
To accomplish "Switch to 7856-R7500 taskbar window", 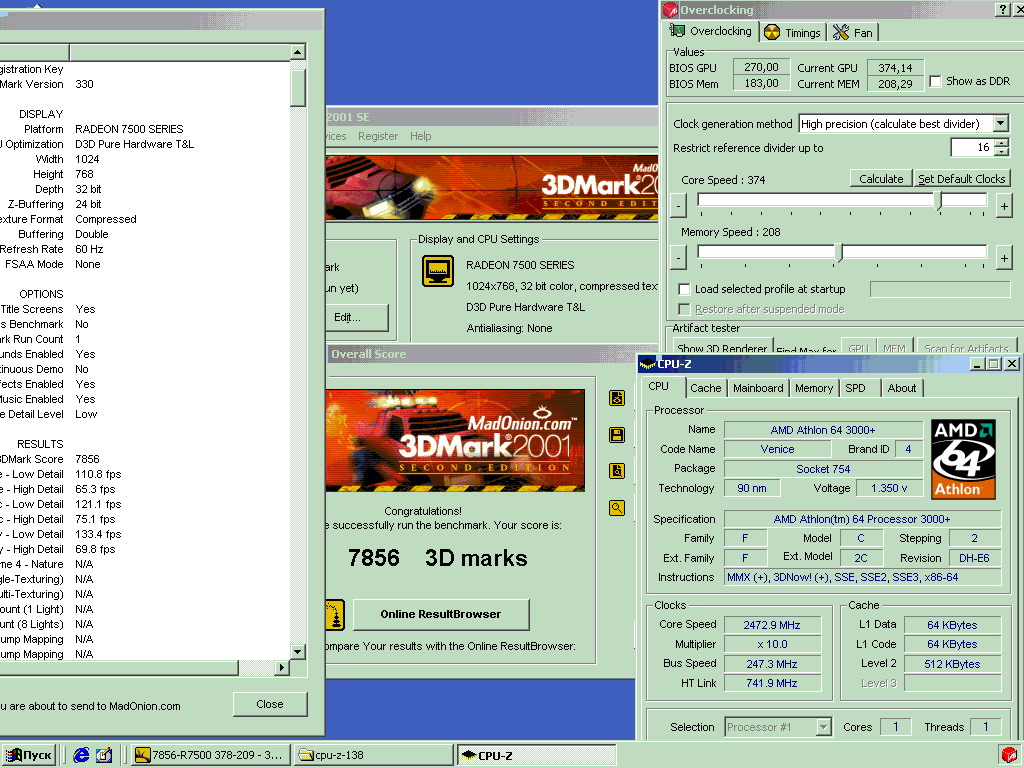I will pos(209,755).
